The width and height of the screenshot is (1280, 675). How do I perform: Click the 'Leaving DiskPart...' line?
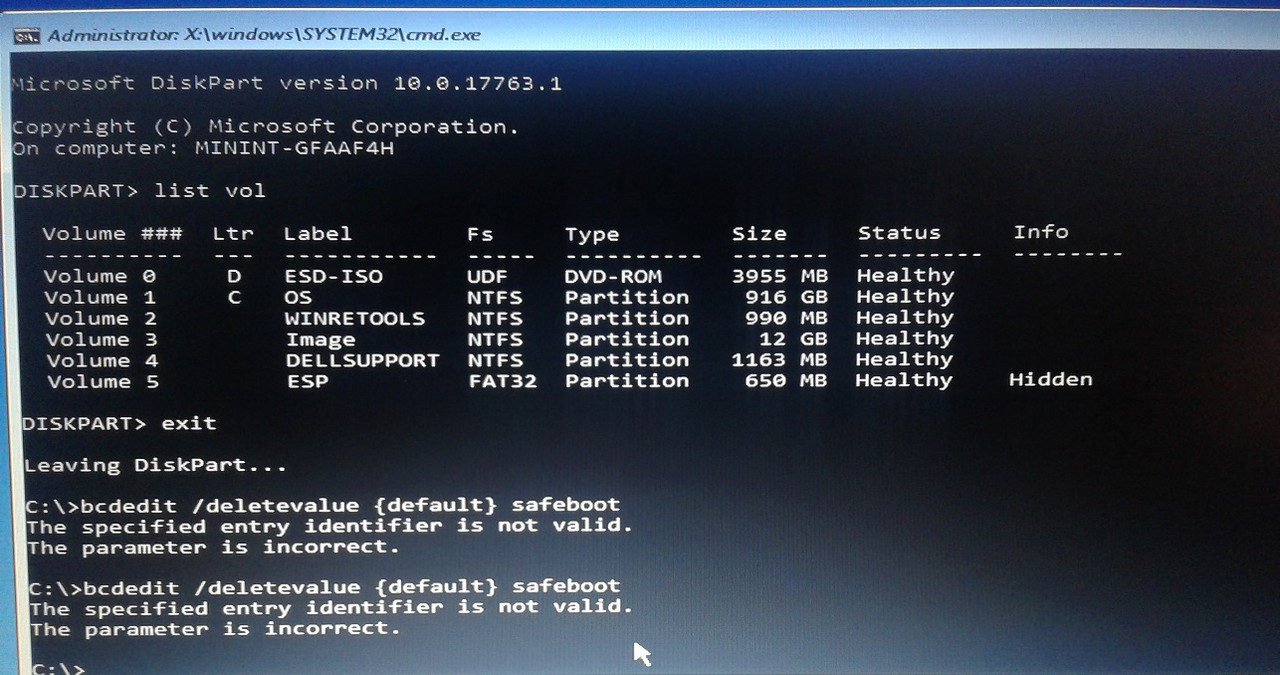(155, 466)
